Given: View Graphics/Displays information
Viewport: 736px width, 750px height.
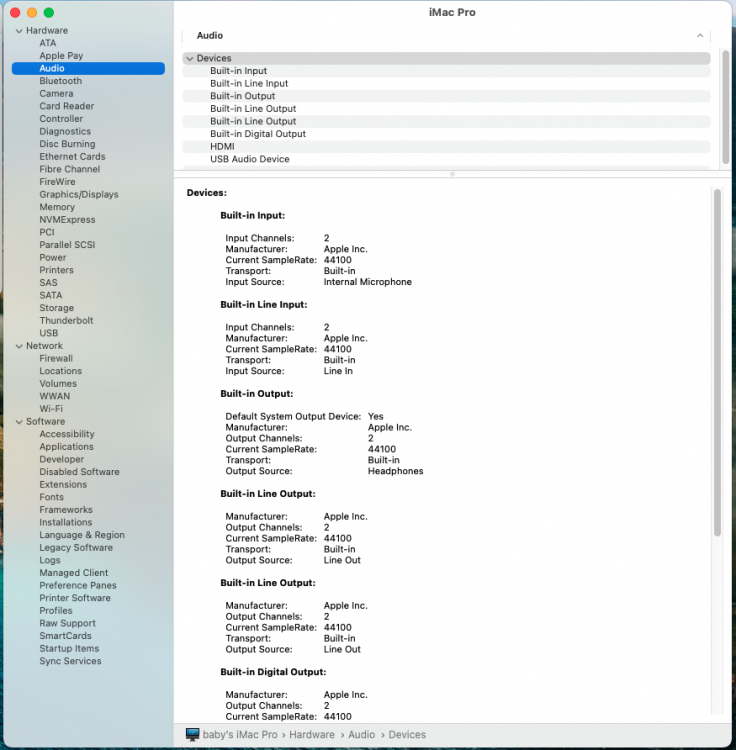Looking at the screenshot, I should coord(79,194).
